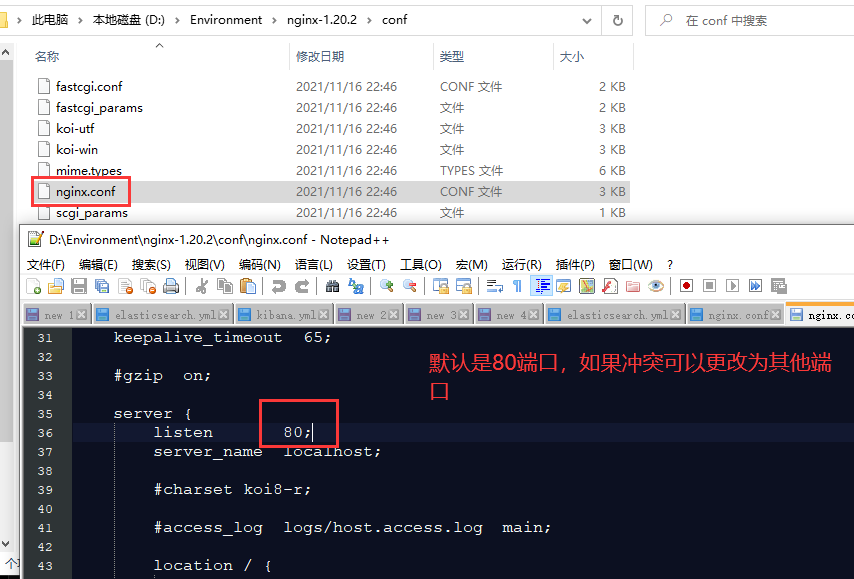Cut selection with the scissors icon

pos(202,286)
